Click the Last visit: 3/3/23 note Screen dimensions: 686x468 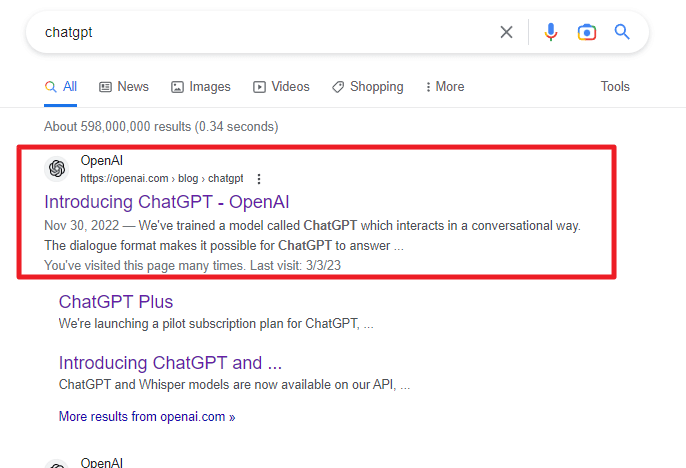coord(295,265)
